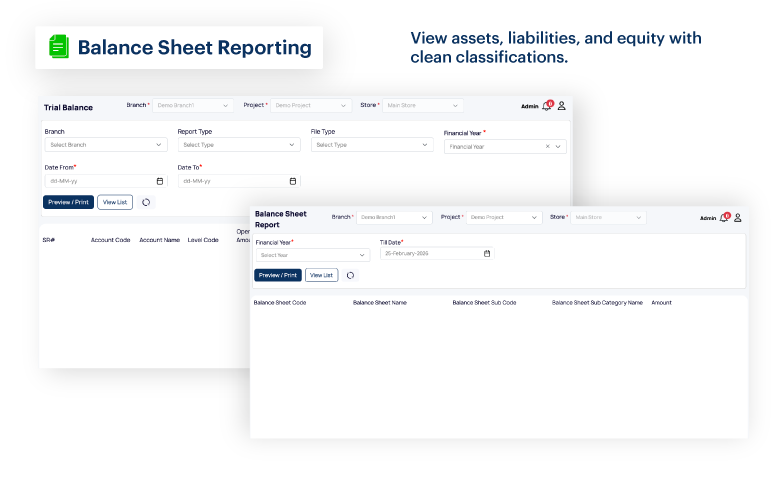The image size is (780, 490).
Task: Open notifications bell in Trial Balance window
Action: click(547, 105)
